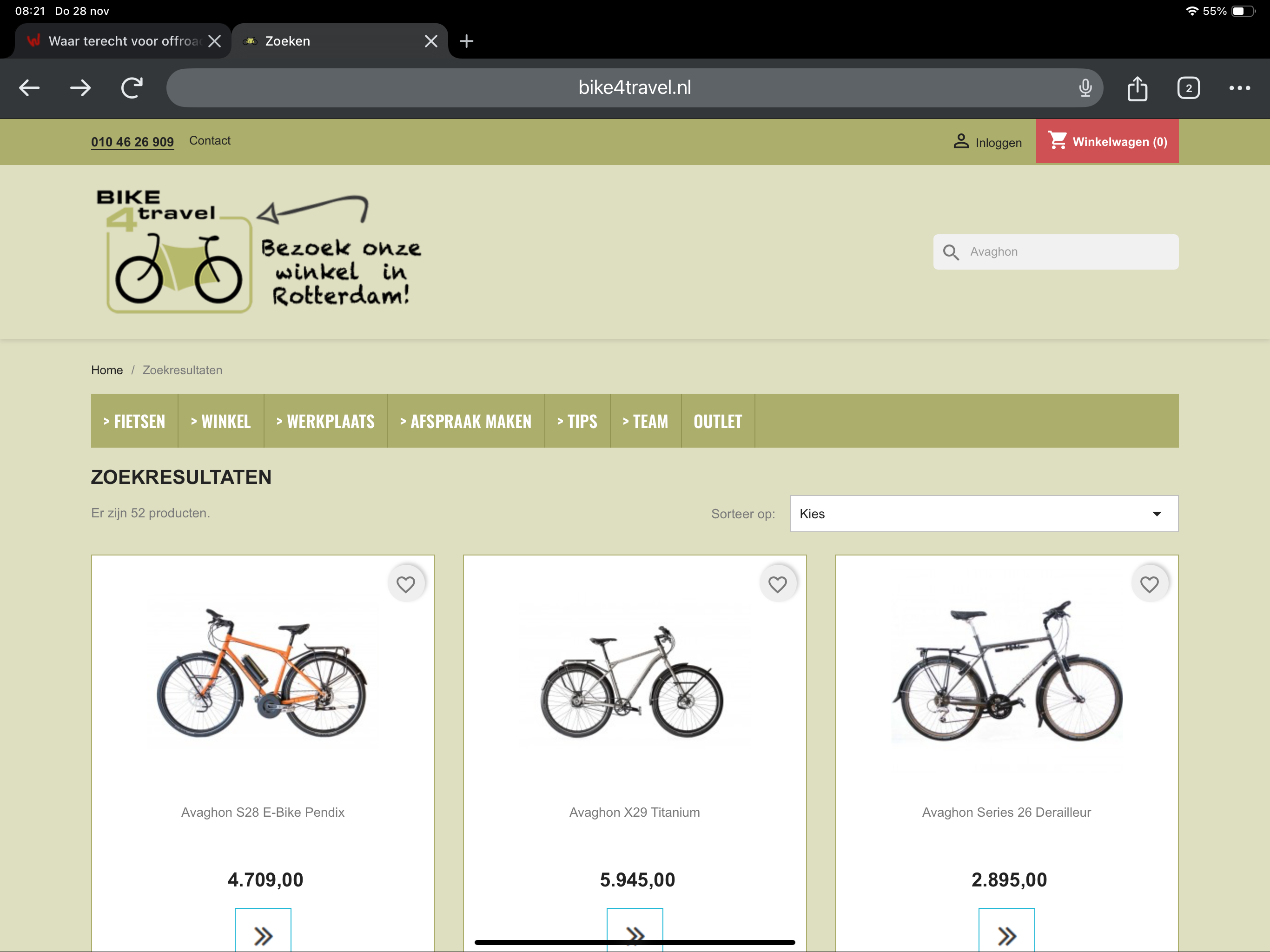This screenshot has height=952, width=1270.
Task: Reload the bike4travel.nl page
Action: pos(132,88)
